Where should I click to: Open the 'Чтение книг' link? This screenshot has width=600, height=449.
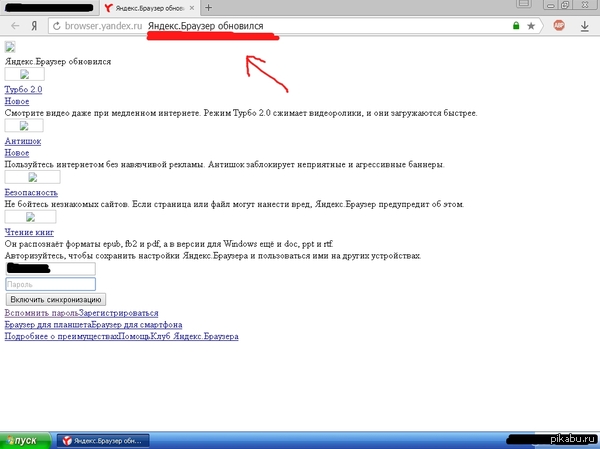[x=30, y=232]
